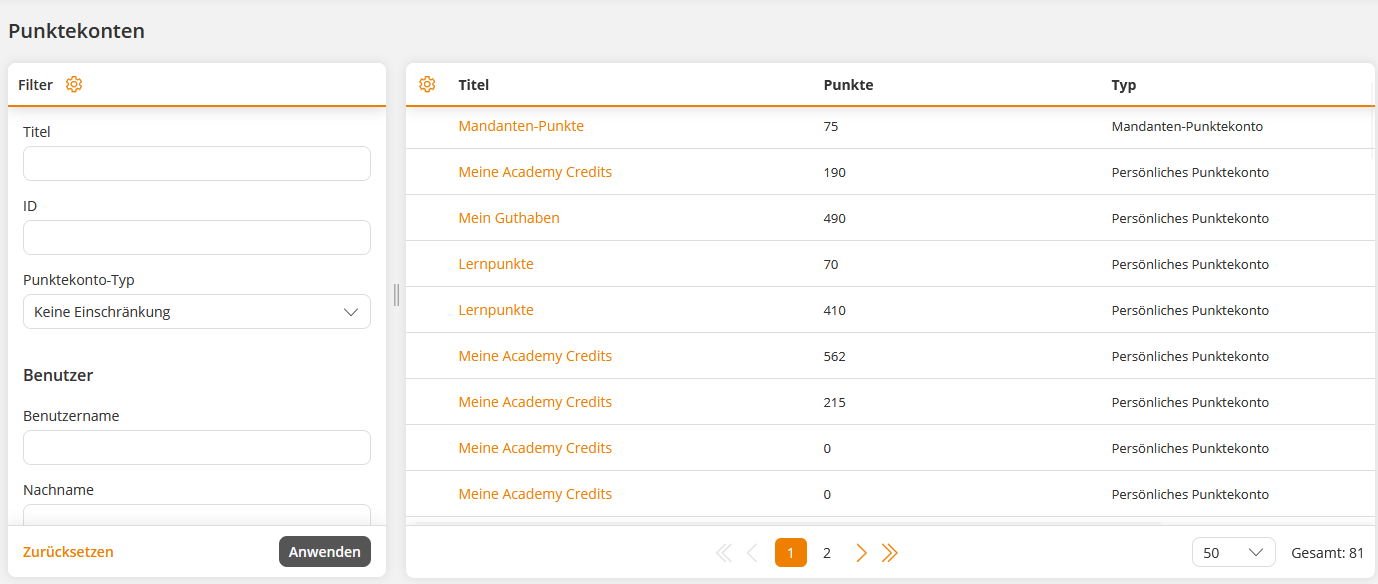This screenshot has width=1378, height=584.
Task: Go to the first page arrow
Action: pos(724,553)
